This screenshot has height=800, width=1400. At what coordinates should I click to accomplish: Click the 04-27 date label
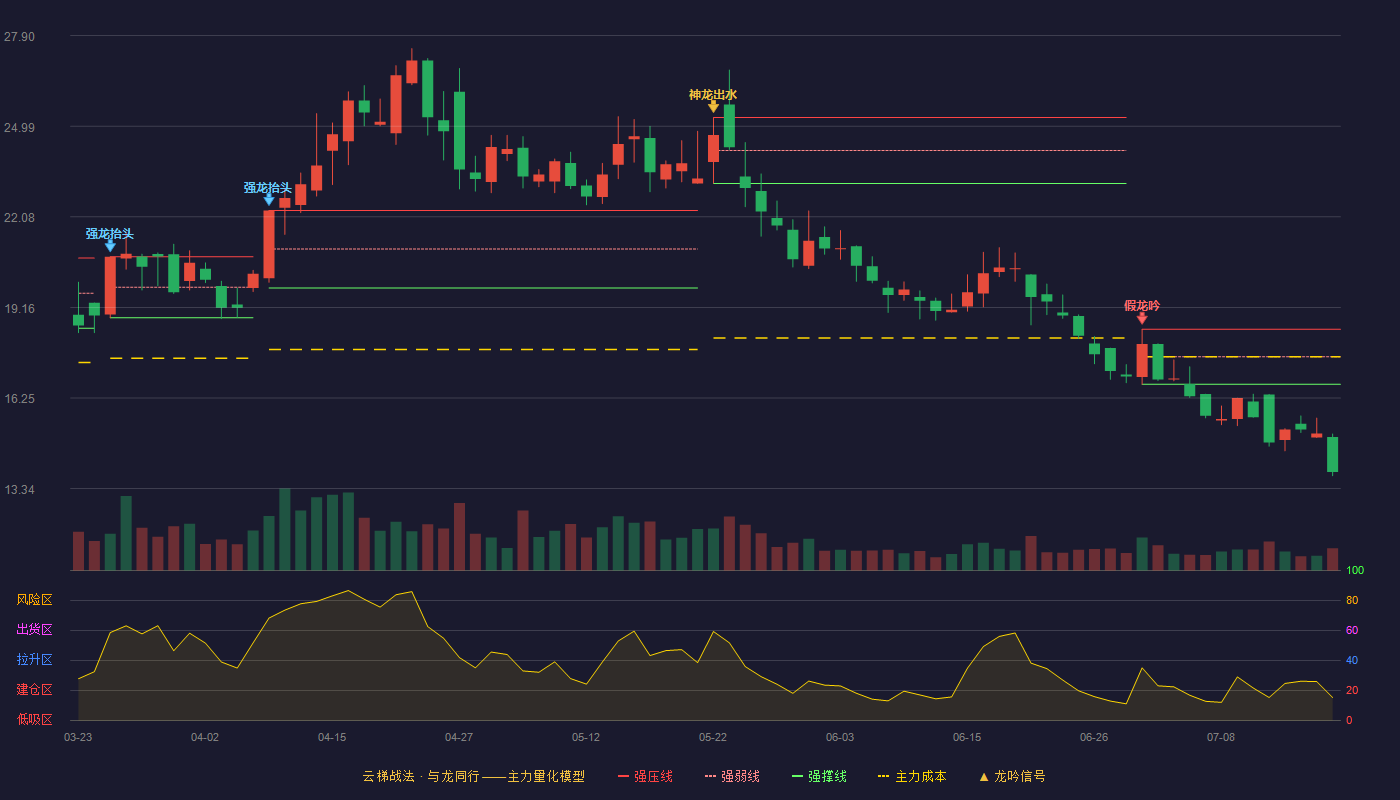pyautogui.click(x=459, y=737)
